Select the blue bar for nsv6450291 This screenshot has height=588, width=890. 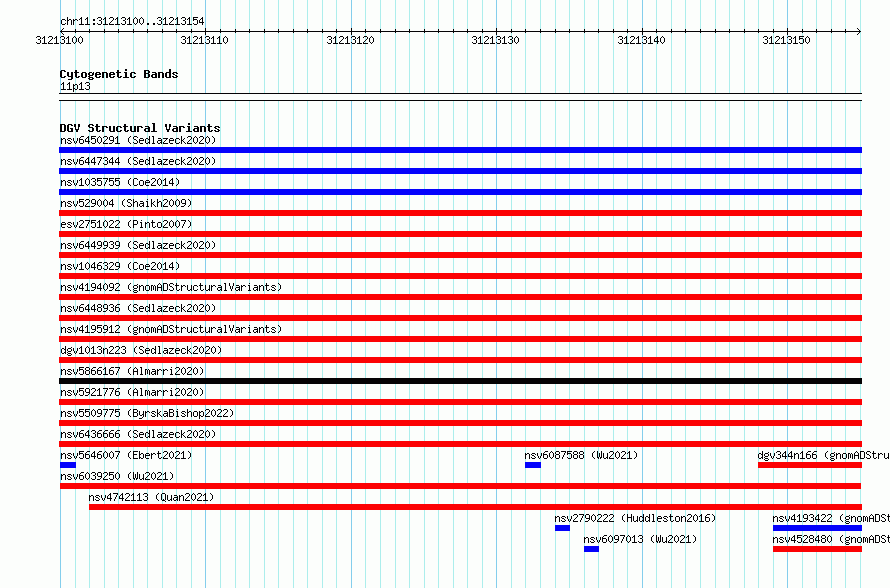pos(460,150)
